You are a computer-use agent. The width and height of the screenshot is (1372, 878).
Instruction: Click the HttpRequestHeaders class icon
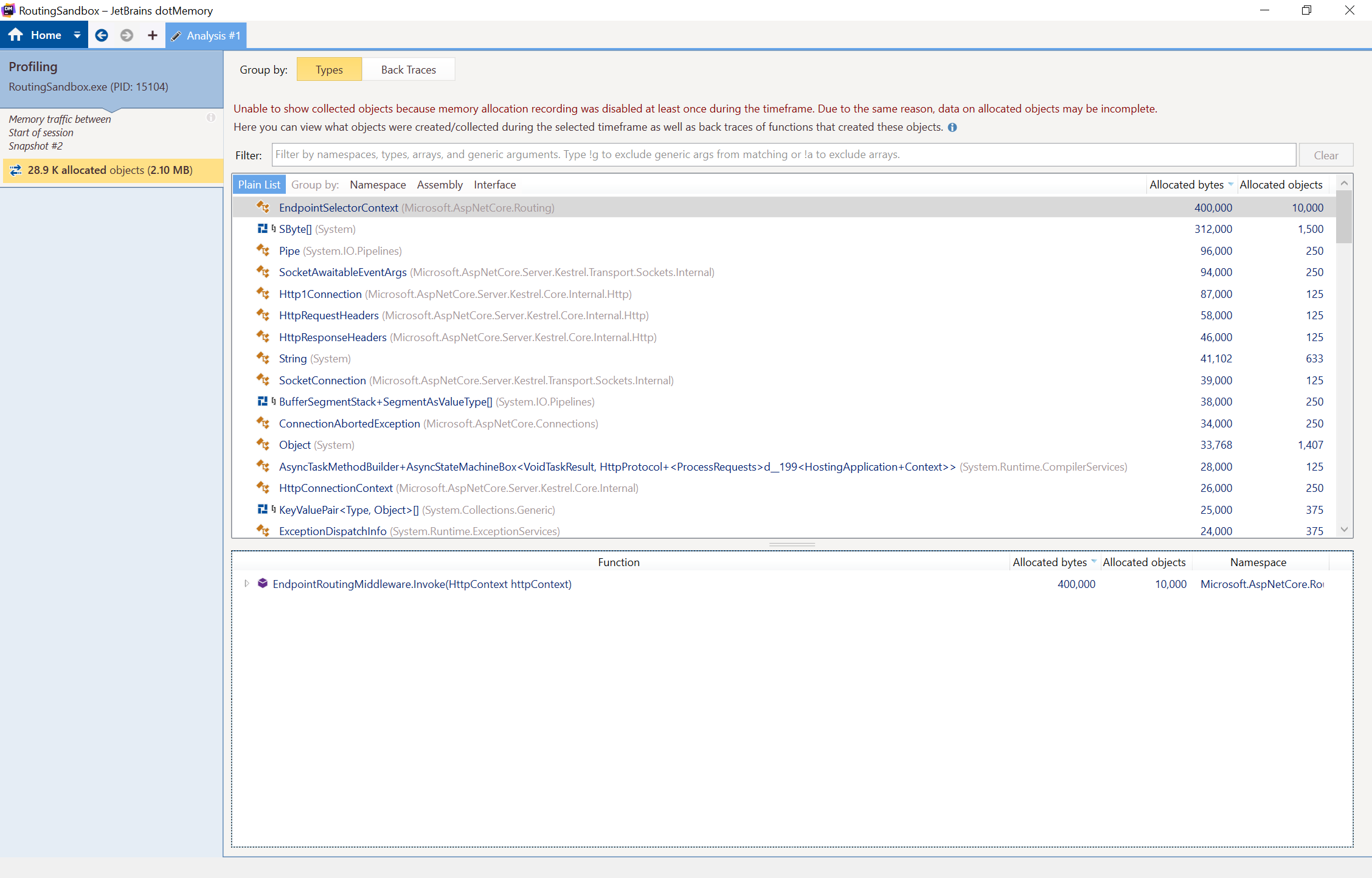(263, 315)
